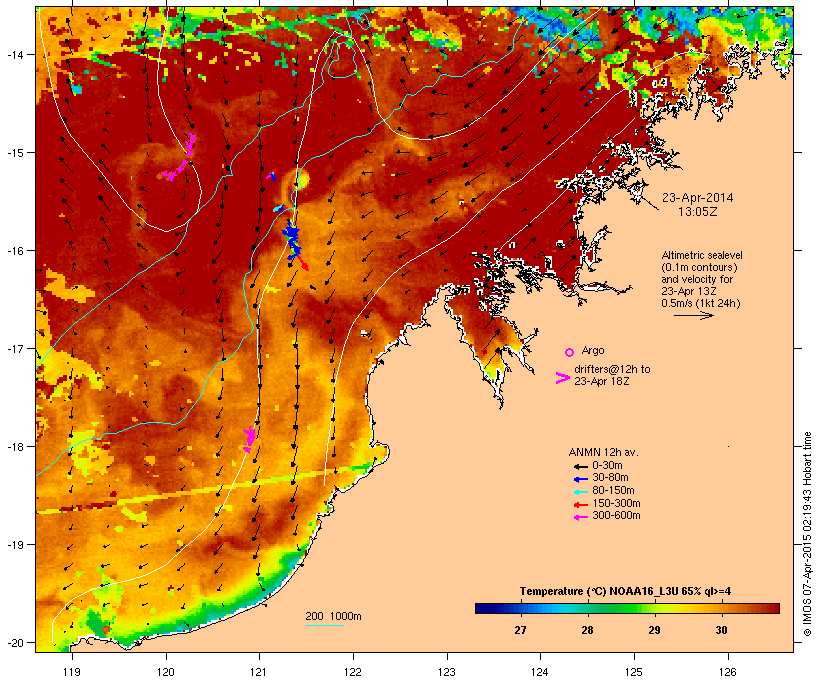Click the magenta drifter arrows near 18S
820x680 pixels.
[250, 439]
